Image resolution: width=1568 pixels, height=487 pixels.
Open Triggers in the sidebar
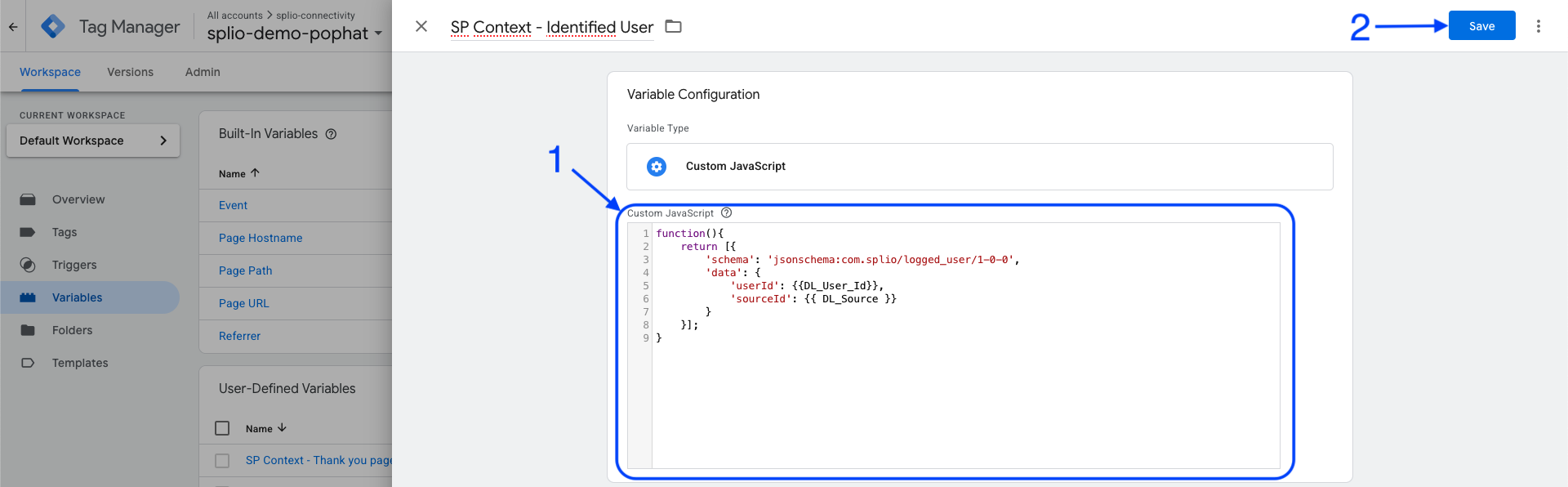click(74, 265)
